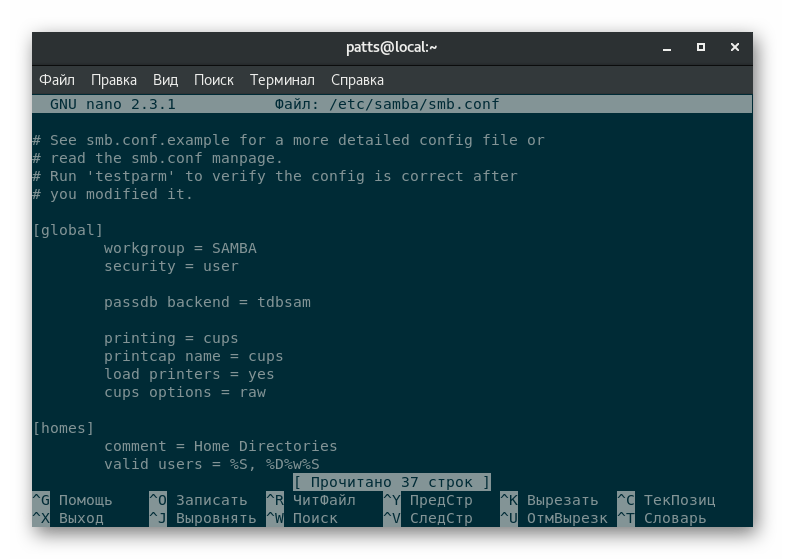Open the Вид menu
This screenshot has height=559, width=785.
165,80
